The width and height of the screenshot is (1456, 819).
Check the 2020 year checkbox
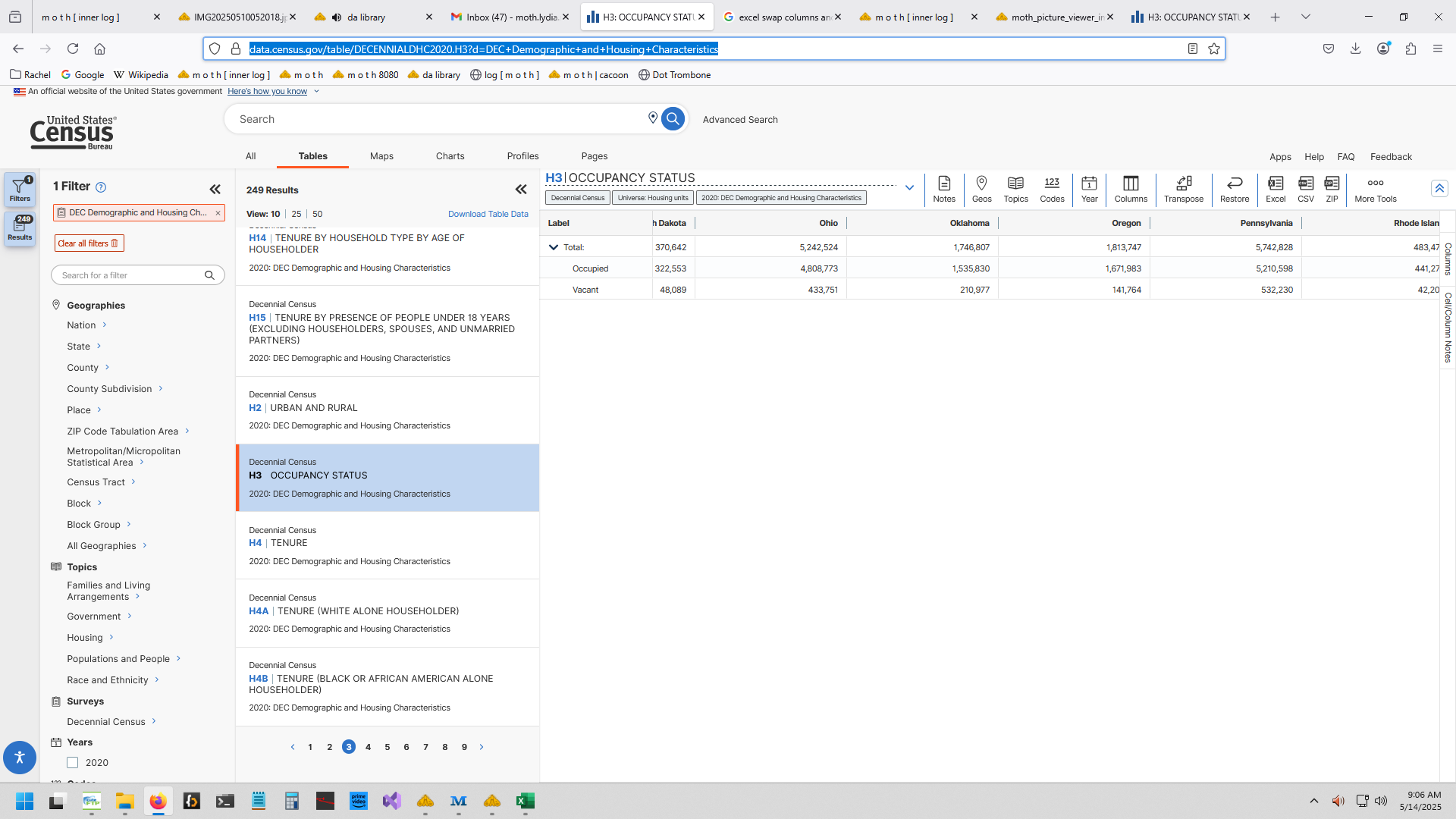73,763
